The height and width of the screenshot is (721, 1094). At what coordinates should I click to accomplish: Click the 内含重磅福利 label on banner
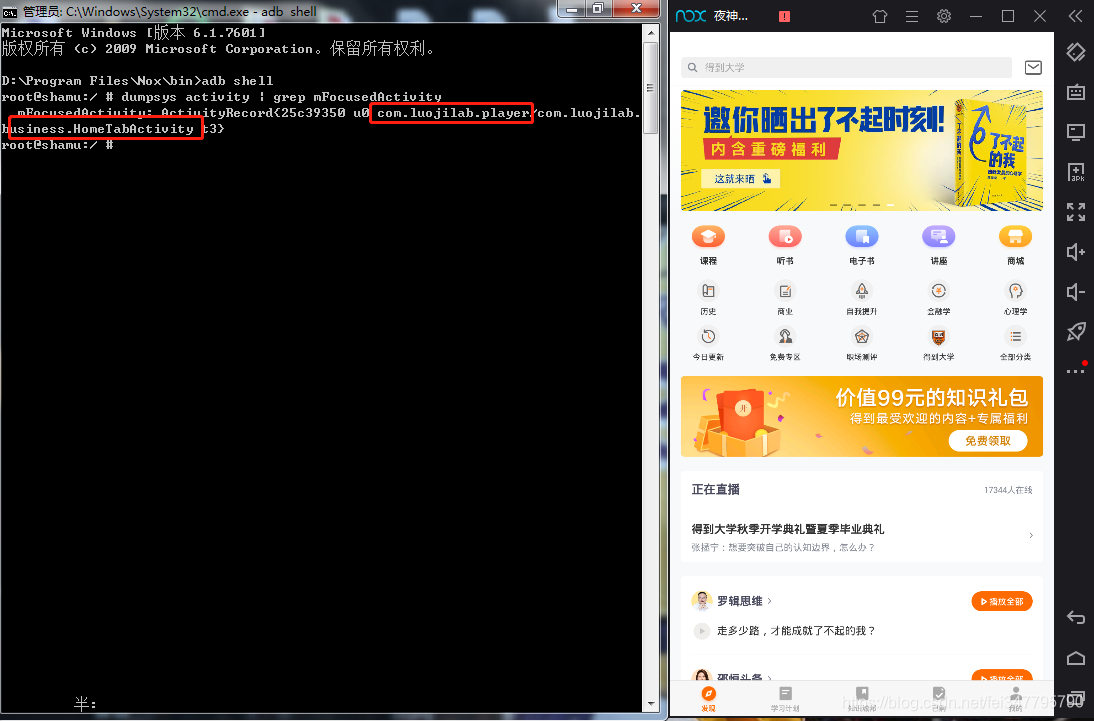point(769,149)
